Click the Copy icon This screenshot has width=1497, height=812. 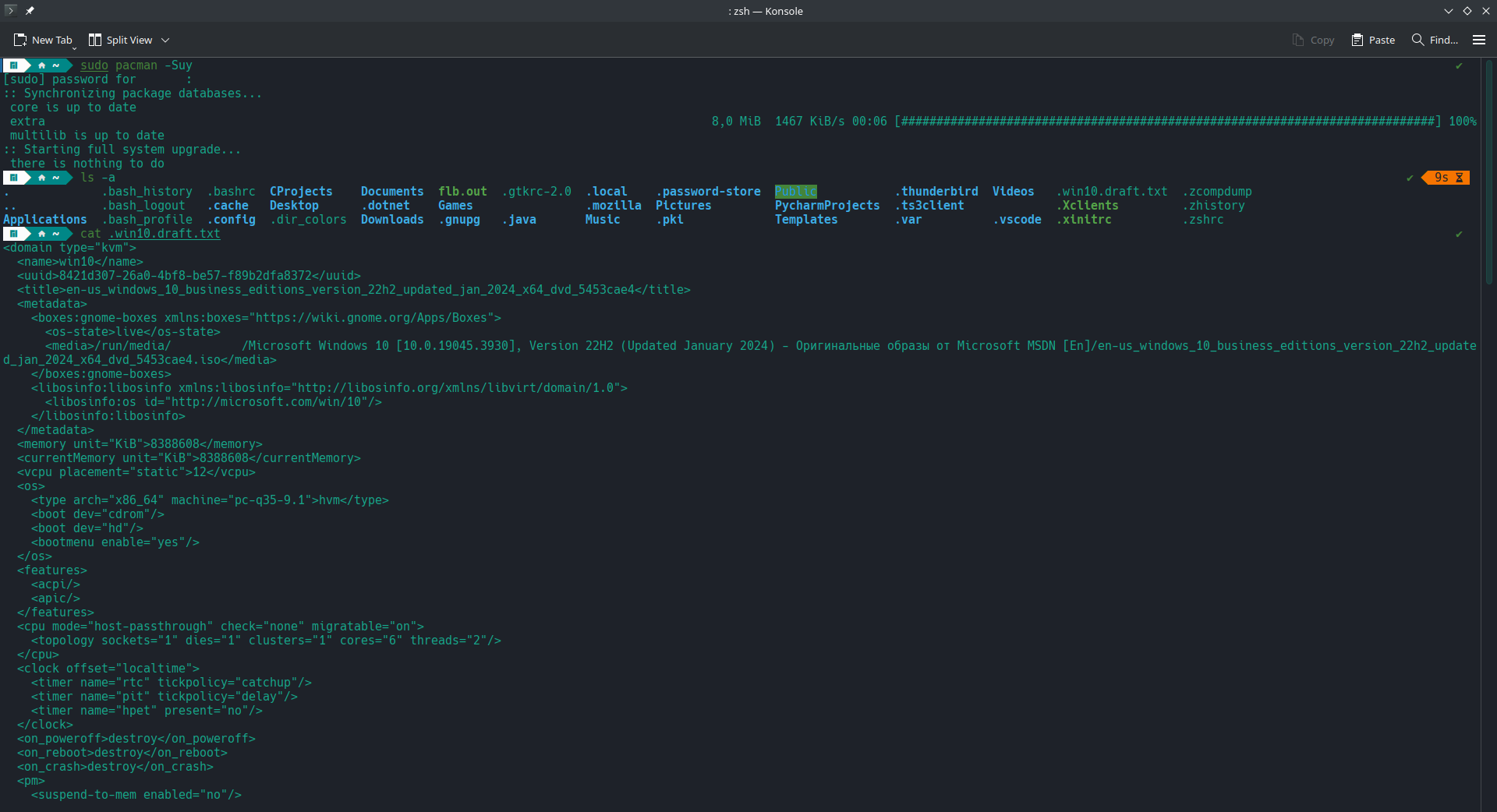[x=1298, y=40]
